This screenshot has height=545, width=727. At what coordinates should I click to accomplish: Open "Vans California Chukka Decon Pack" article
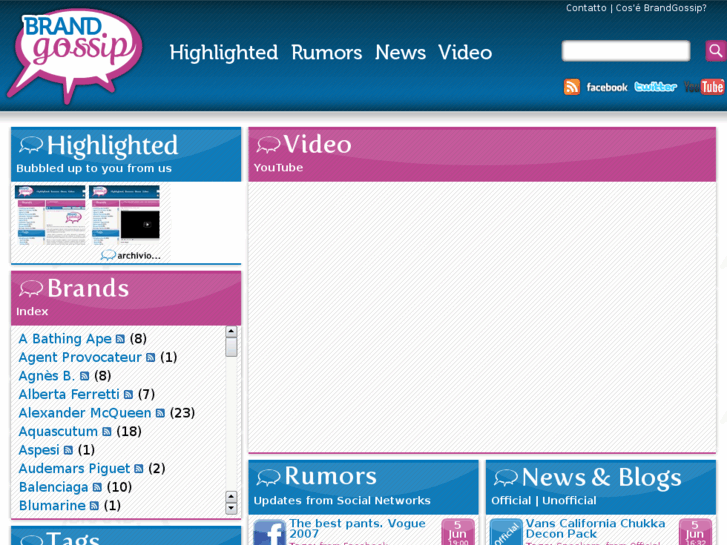pyautogui.click(x=595, y=529)
